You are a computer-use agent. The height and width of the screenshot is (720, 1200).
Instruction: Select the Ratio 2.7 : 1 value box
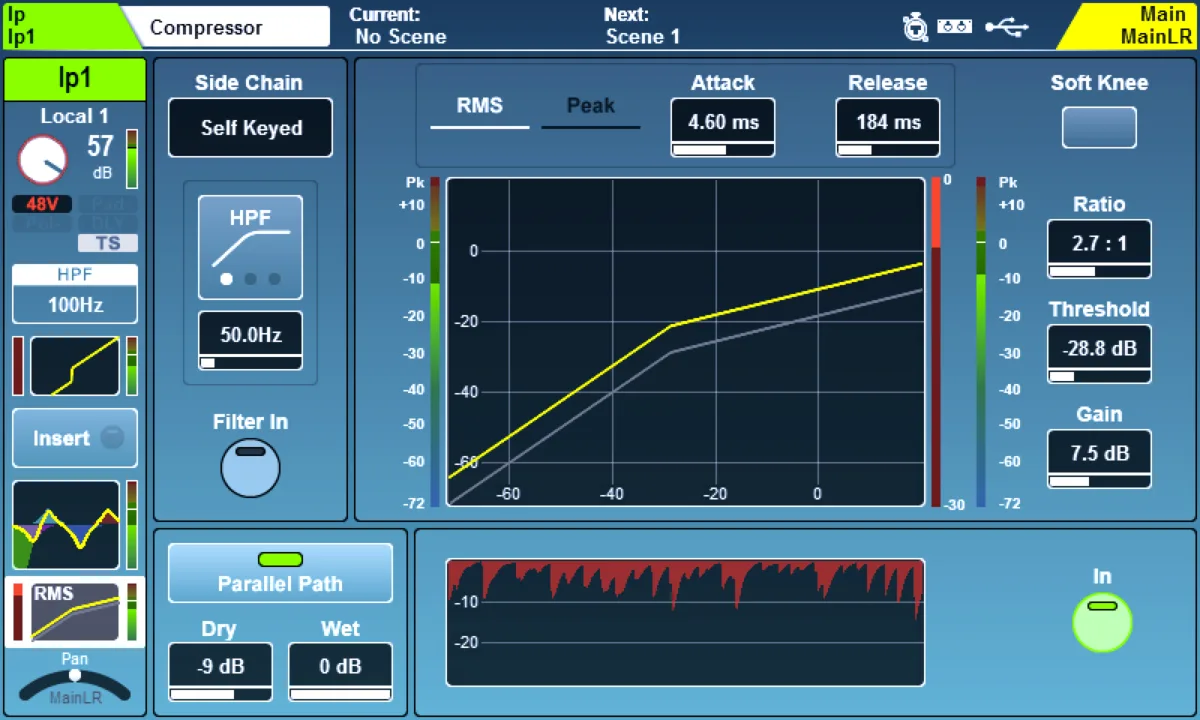(x=1099, y=249)
